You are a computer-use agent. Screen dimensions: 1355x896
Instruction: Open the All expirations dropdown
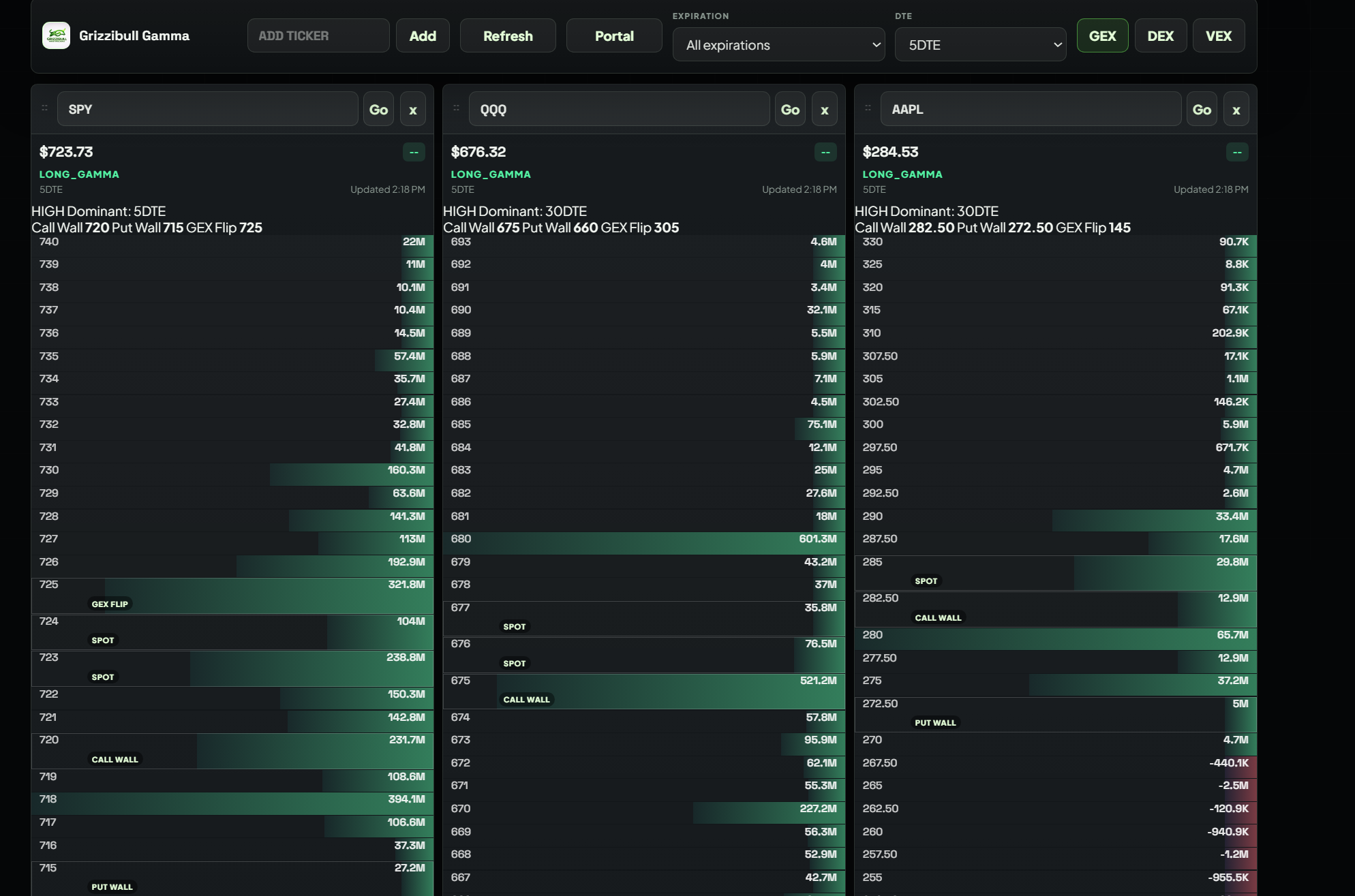pyautogui.click(x=779, y=45)
